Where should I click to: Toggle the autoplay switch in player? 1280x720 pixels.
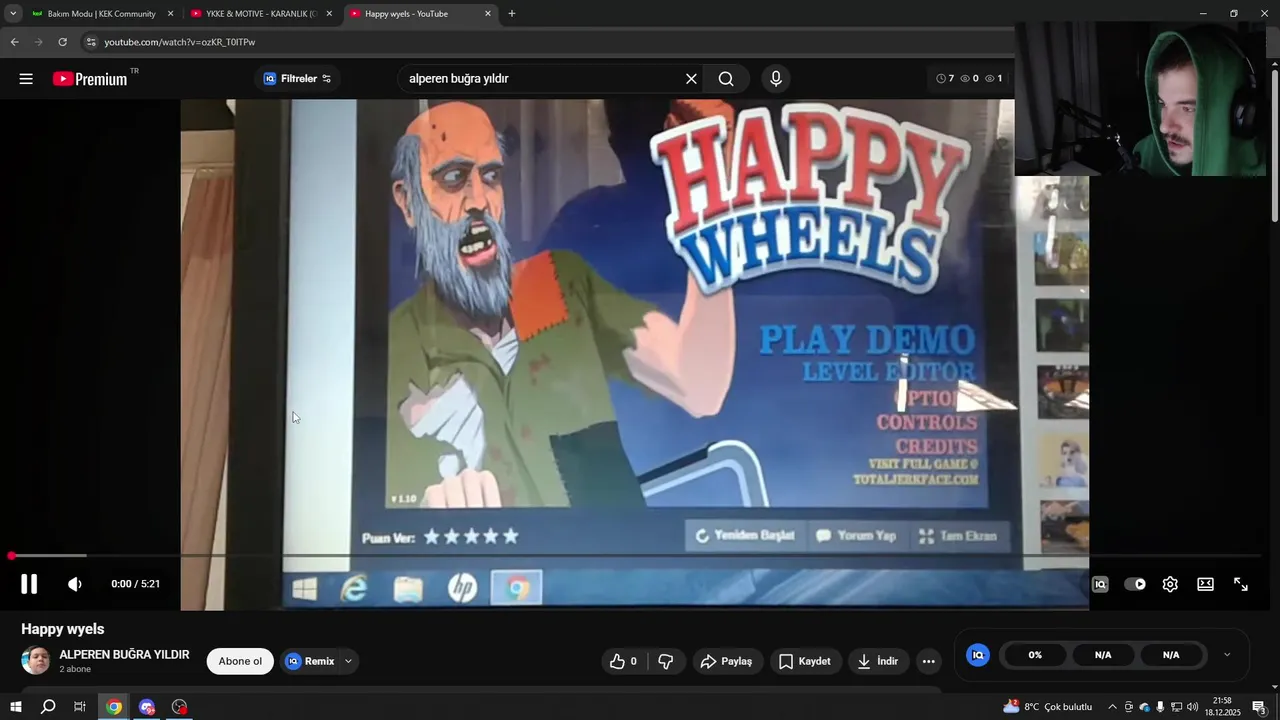coord(1135,584)
